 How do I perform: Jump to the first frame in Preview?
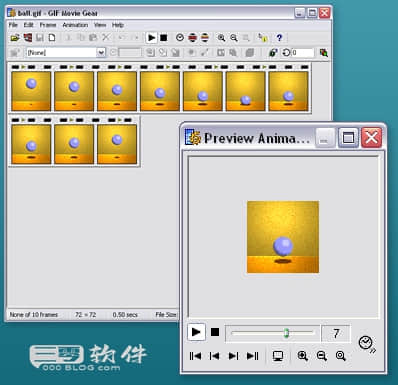tap(195, 356)
